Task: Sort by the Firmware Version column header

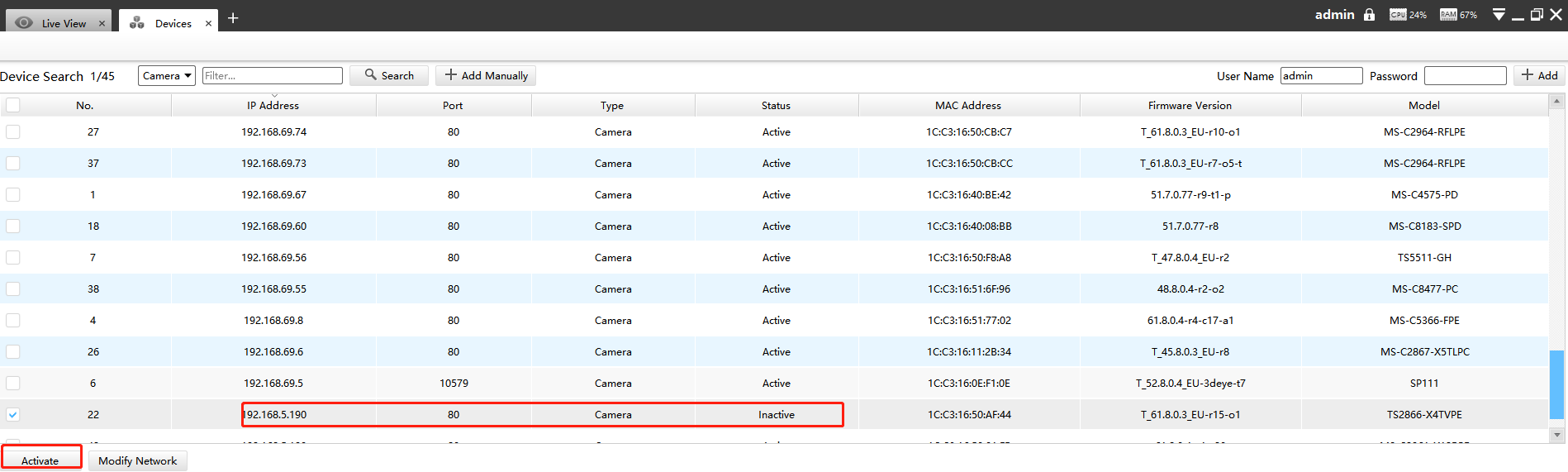Action: pos(1190,105)
